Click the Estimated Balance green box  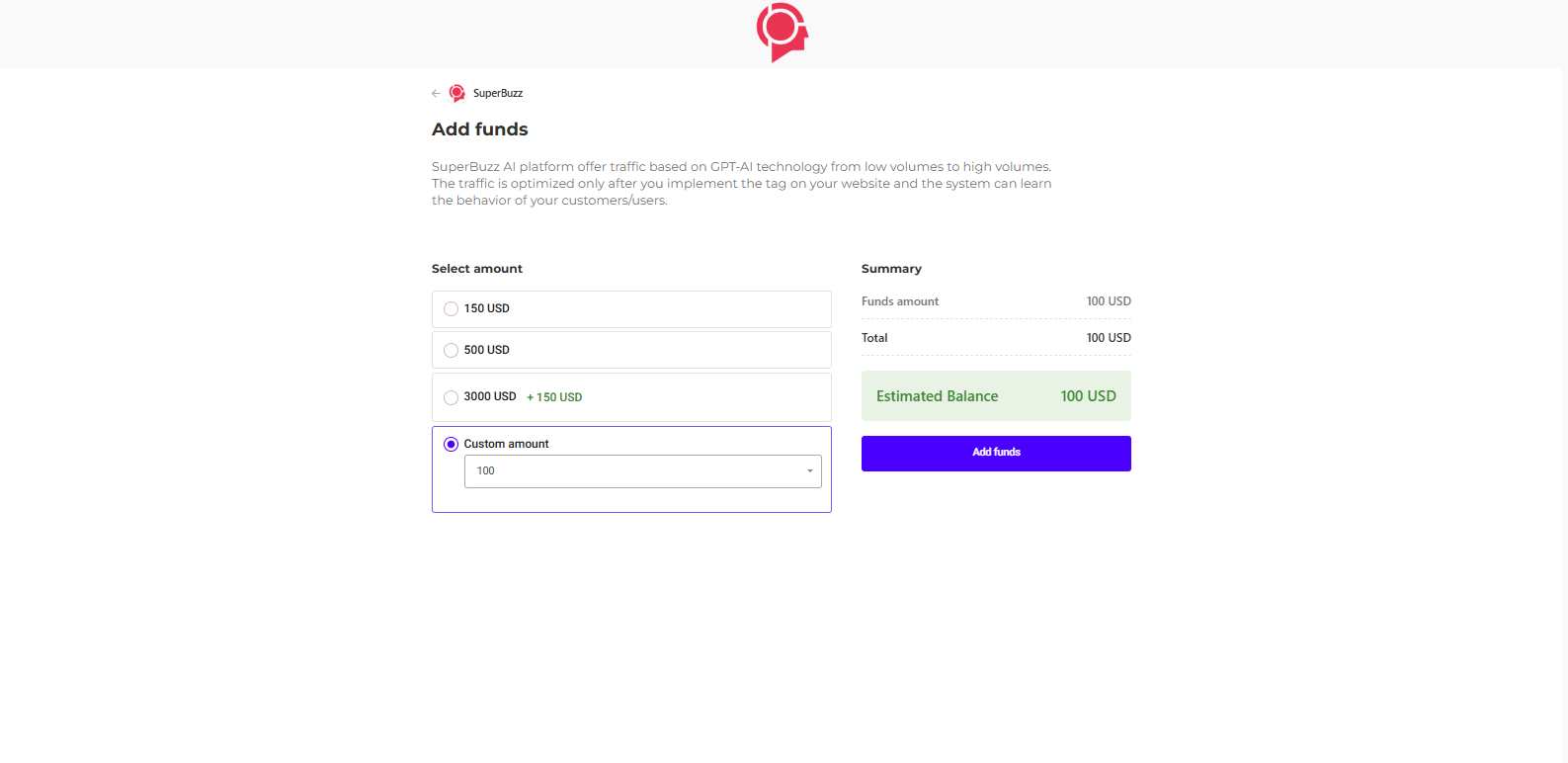(996, 396)
